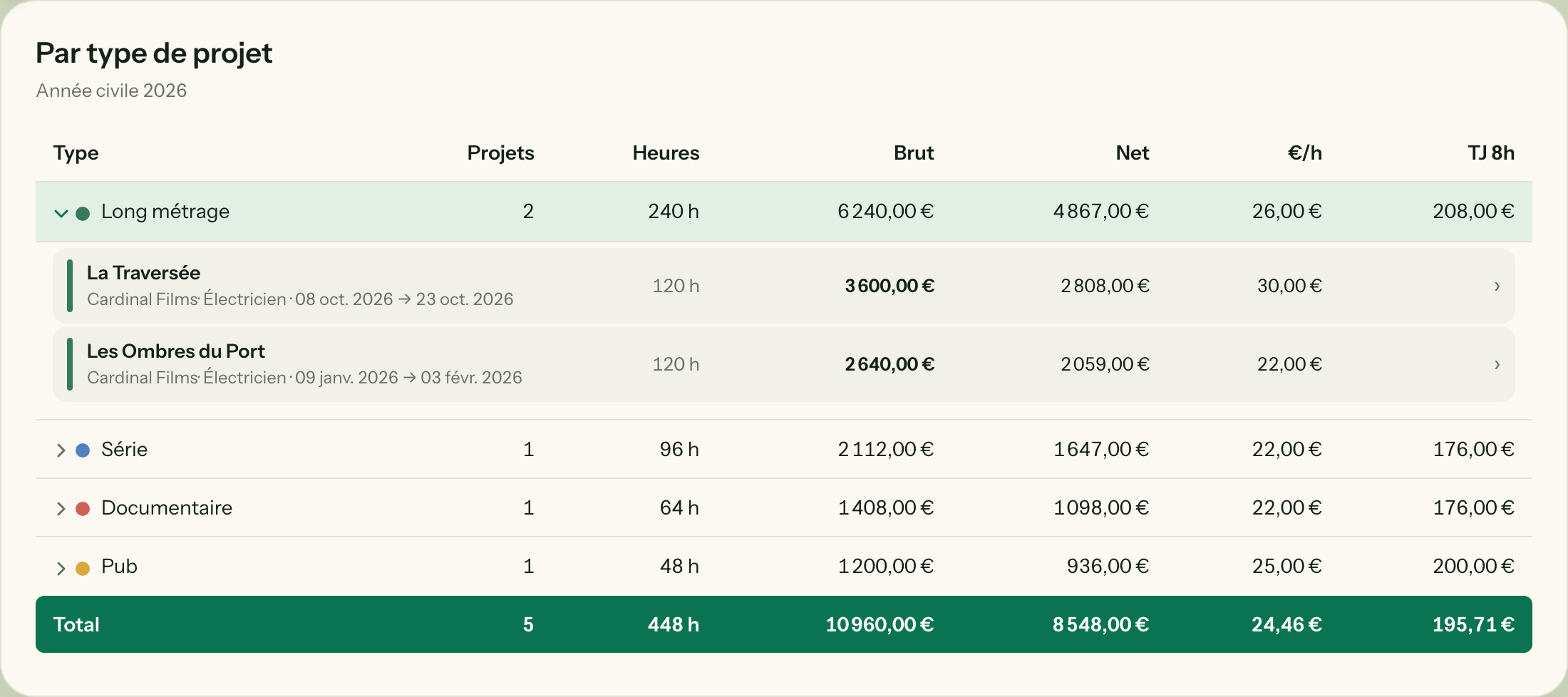Click the Cardinal Films 09 janv. 2026 subtitle
The width and height of the screenshot is (1568, 697).
304,378
